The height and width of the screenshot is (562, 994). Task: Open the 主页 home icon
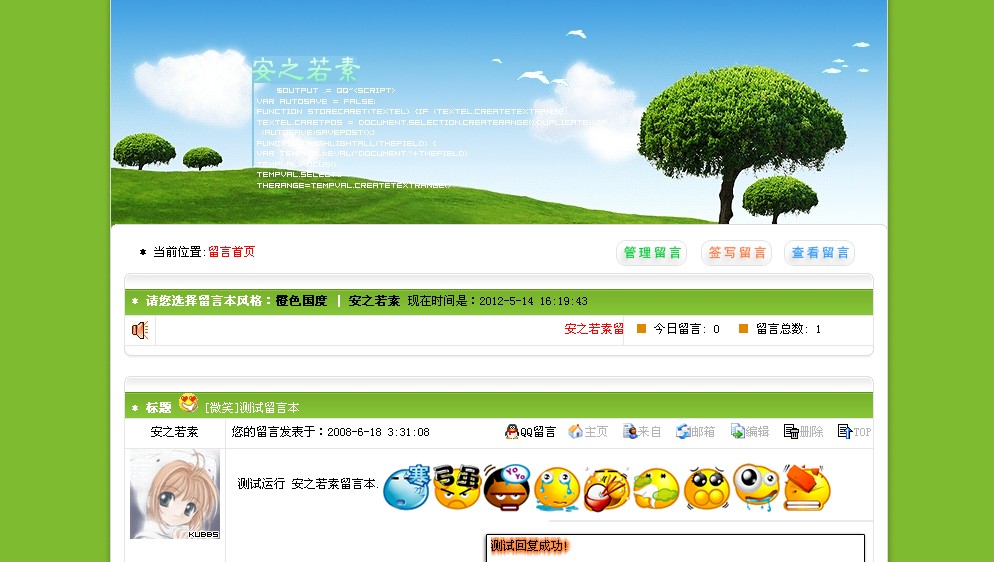(x=575, y=431)
